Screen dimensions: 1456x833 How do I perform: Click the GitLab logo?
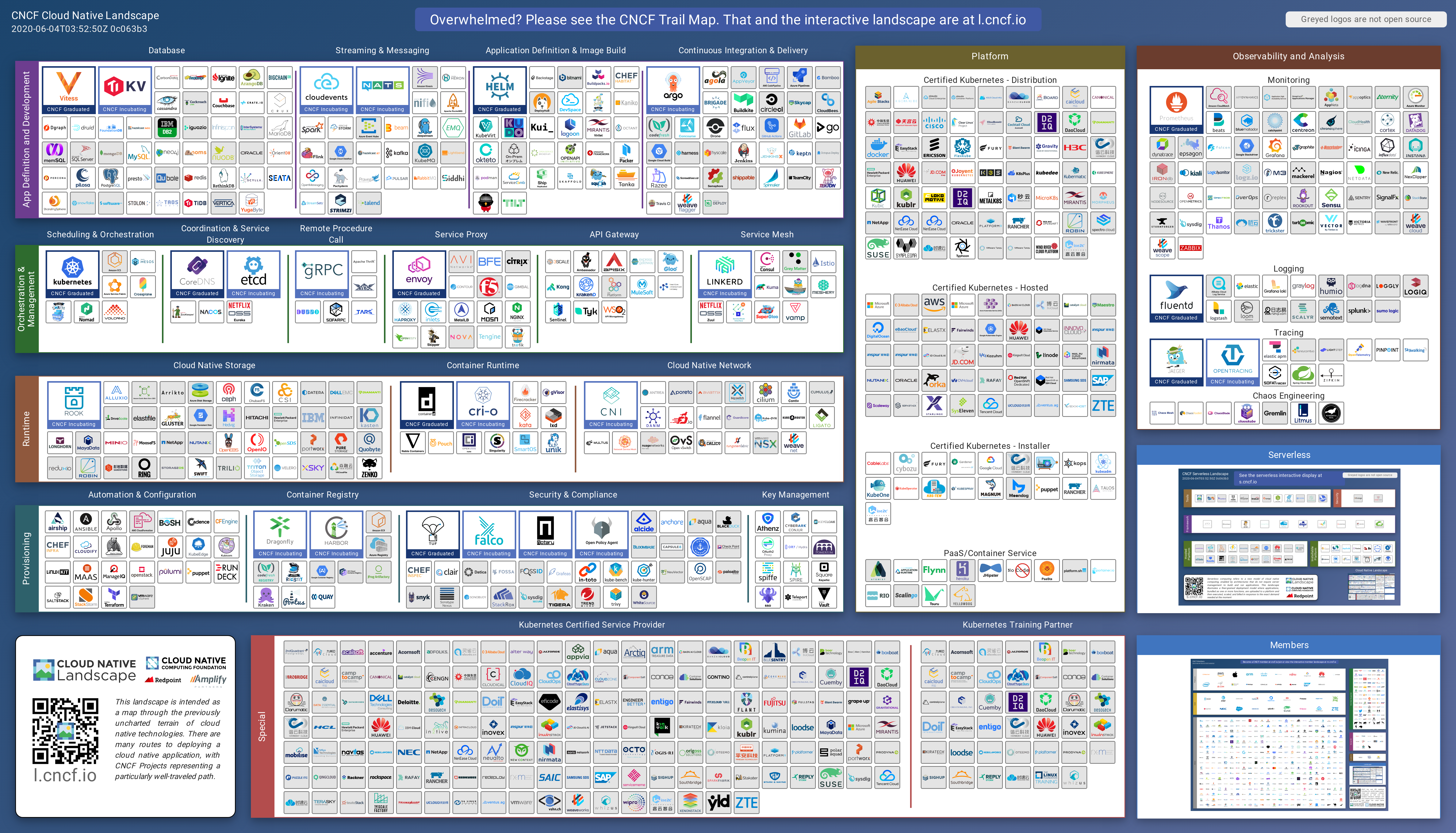(x=800, y=128)
